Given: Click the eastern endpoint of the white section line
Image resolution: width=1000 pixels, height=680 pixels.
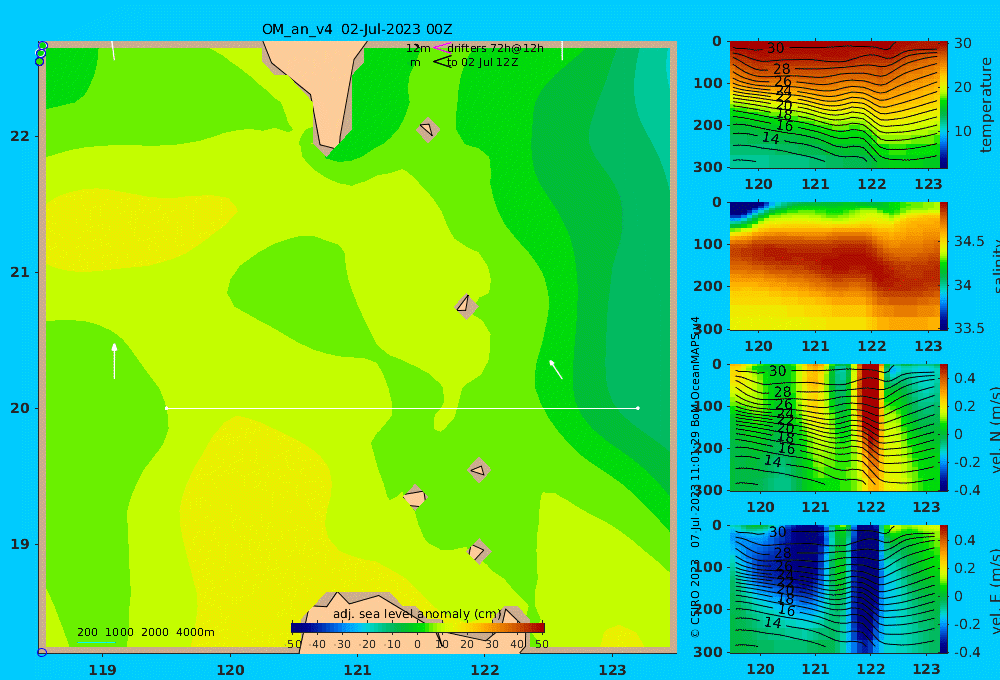Looking at the screenshot, I should pyautogui.click(x=638, y=408).
